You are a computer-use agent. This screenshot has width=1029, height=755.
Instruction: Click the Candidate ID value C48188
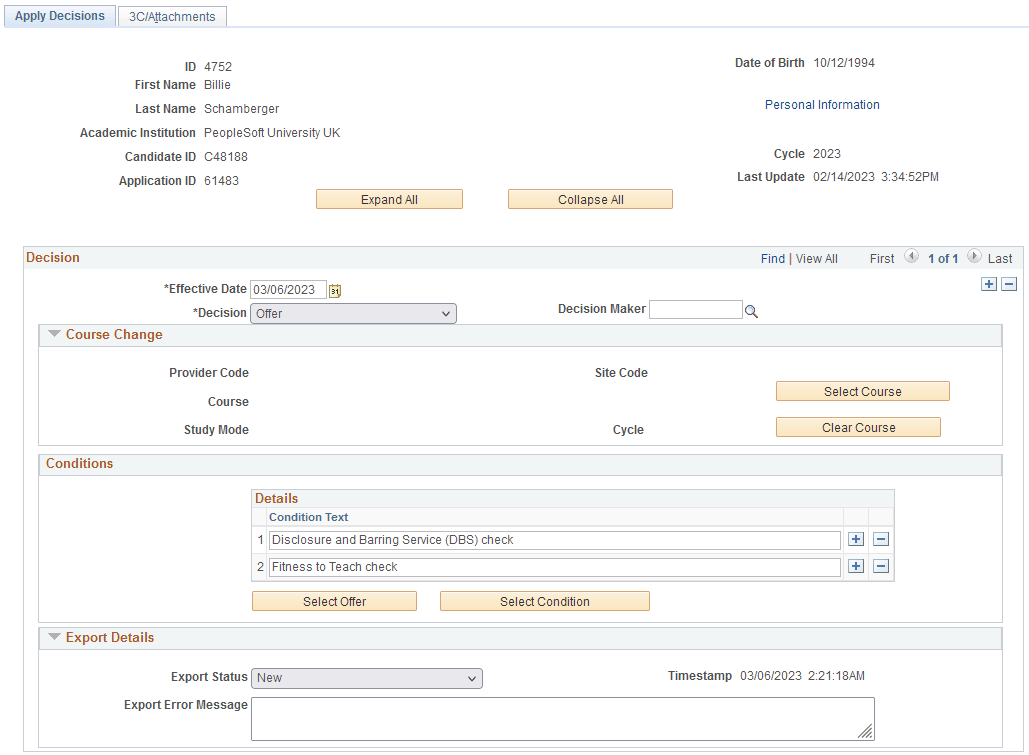[x=226, y=157]
